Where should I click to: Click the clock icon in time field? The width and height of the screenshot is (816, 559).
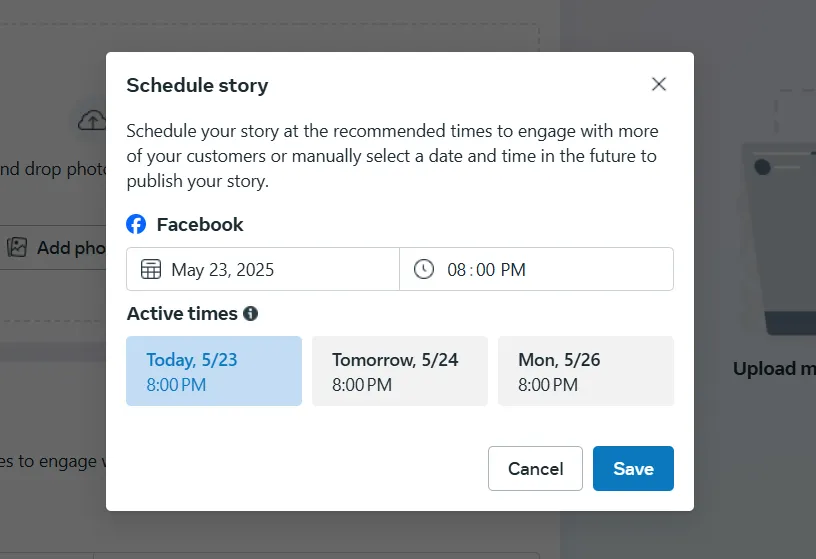click(x=424, y=269)
